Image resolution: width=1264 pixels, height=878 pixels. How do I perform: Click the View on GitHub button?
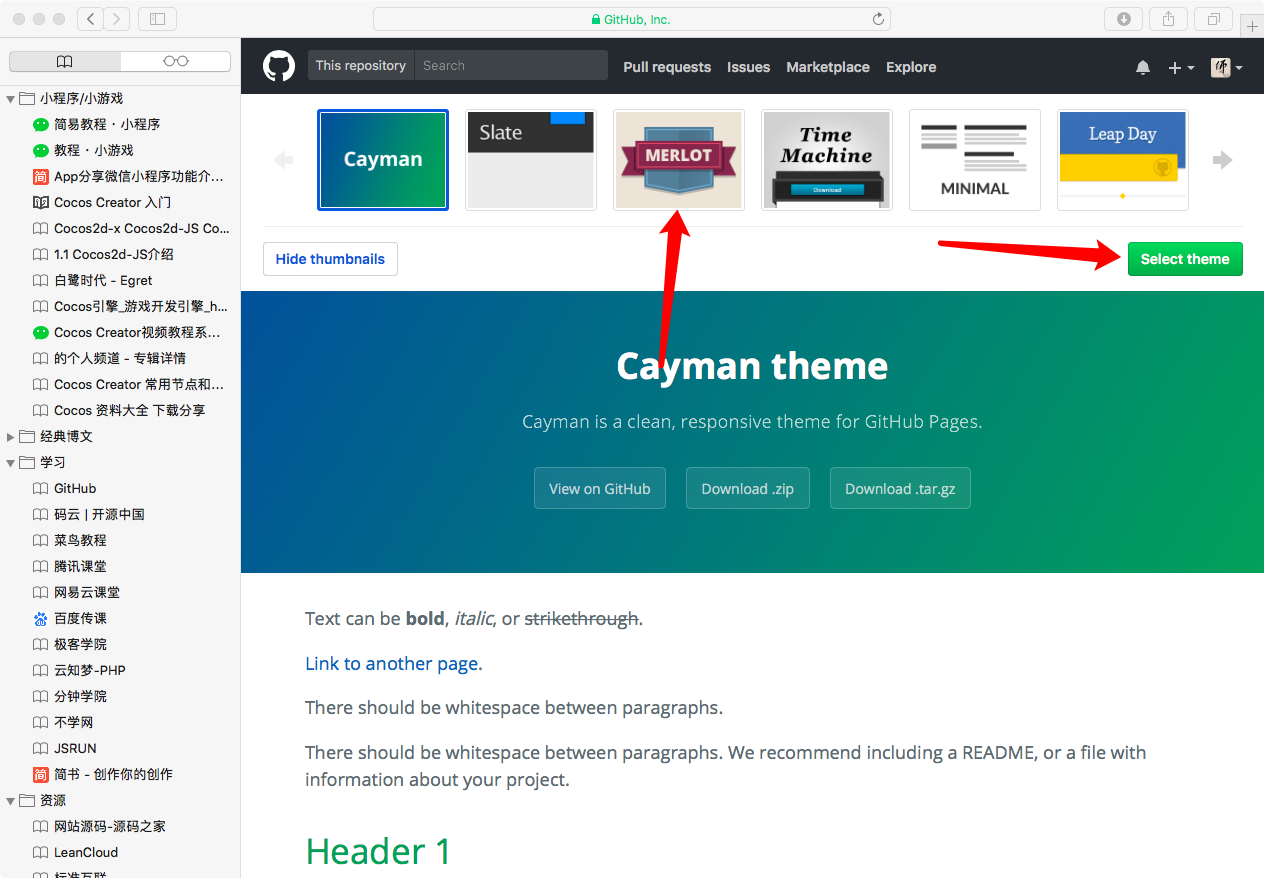(x=599, y=489)
